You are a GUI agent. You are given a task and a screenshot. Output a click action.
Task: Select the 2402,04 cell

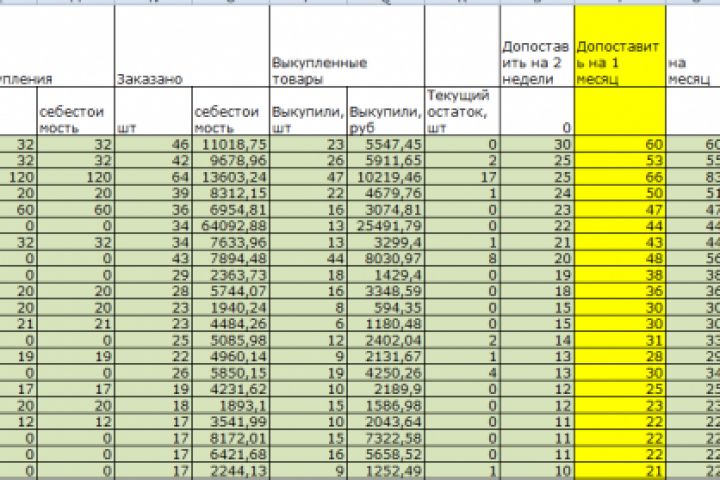[x=386, y=340]
